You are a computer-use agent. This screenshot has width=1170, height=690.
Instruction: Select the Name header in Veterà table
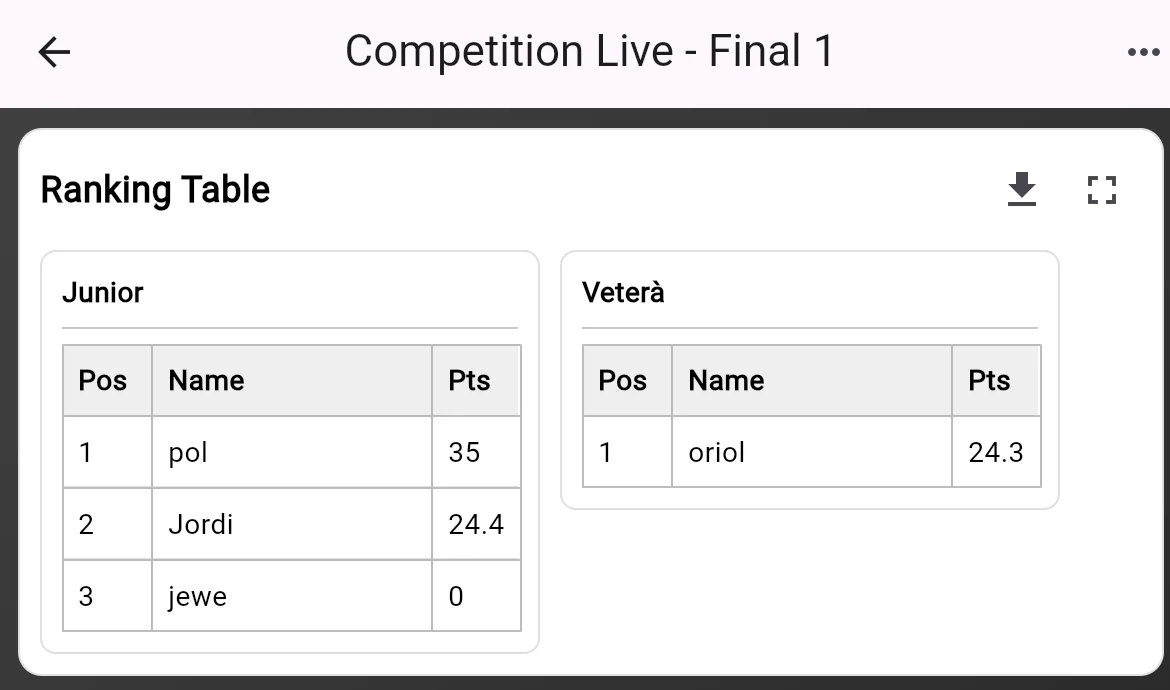726,380
